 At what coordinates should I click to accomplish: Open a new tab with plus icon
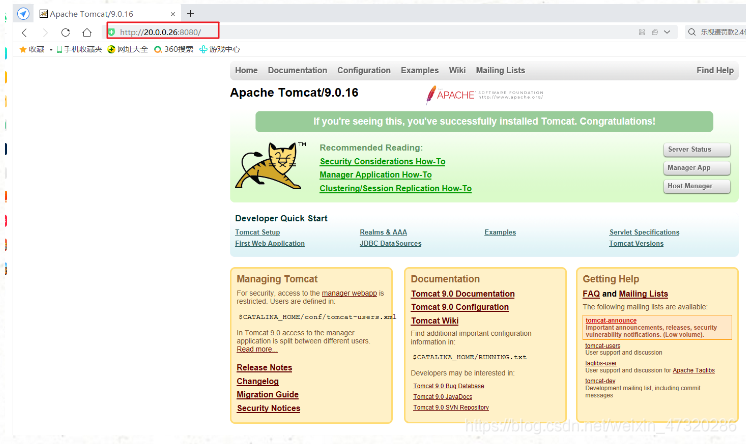click(190, 13)
